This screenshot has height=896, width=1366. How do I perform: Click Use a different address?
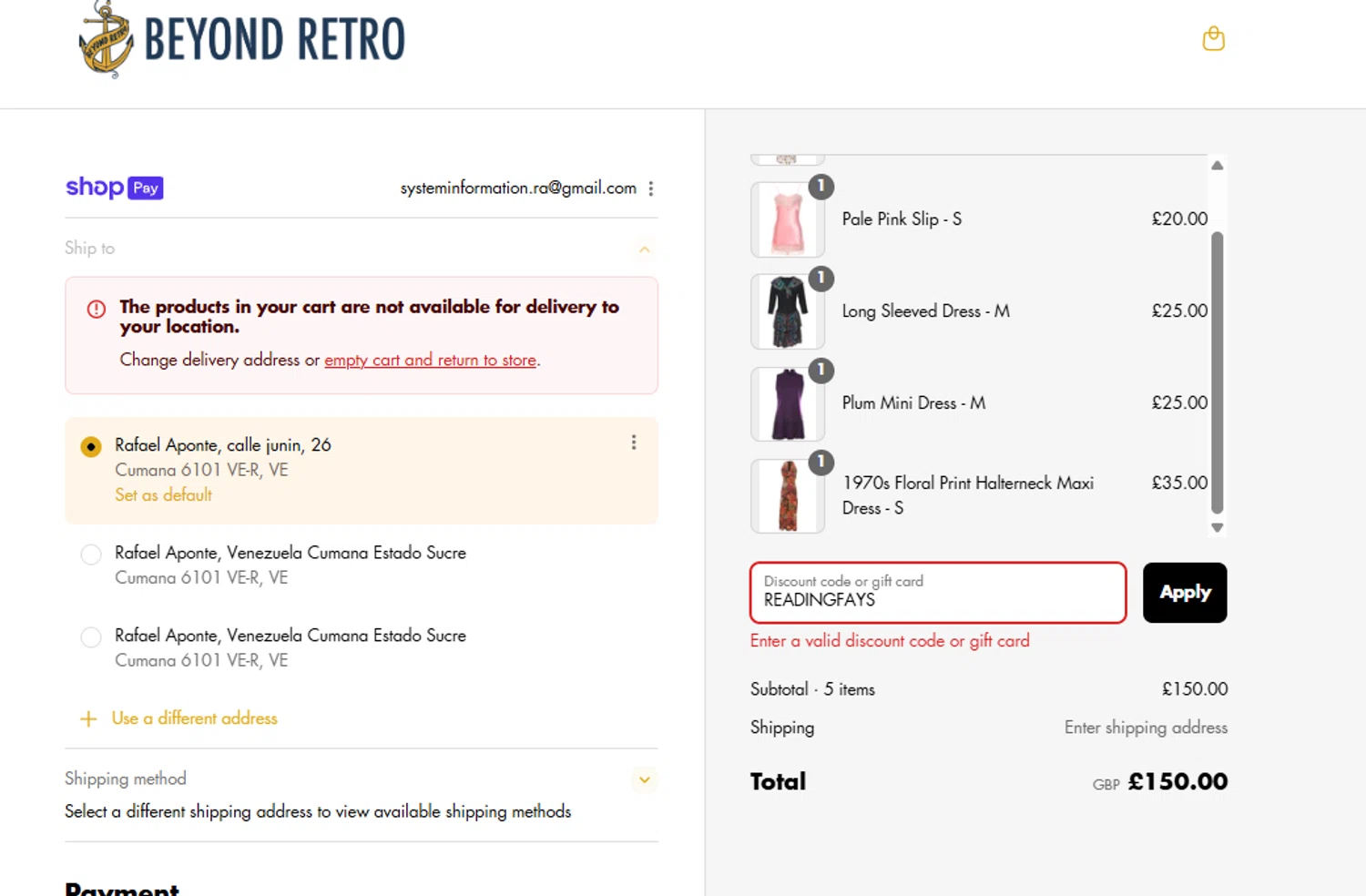(194, 718)
